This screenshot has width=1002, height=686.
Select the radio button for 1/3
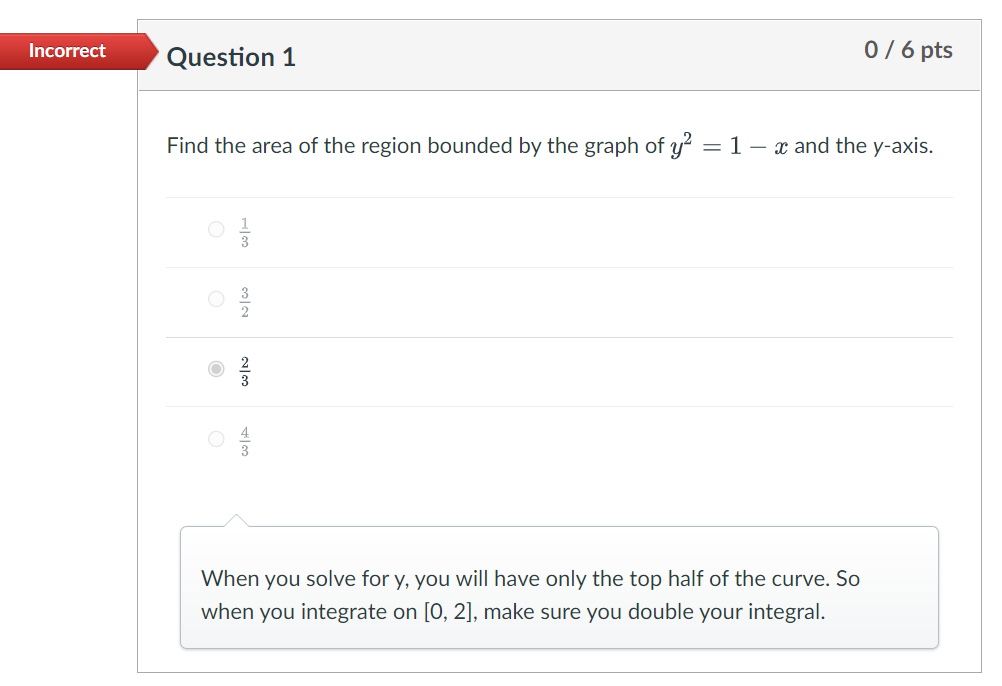pos(216,229)
